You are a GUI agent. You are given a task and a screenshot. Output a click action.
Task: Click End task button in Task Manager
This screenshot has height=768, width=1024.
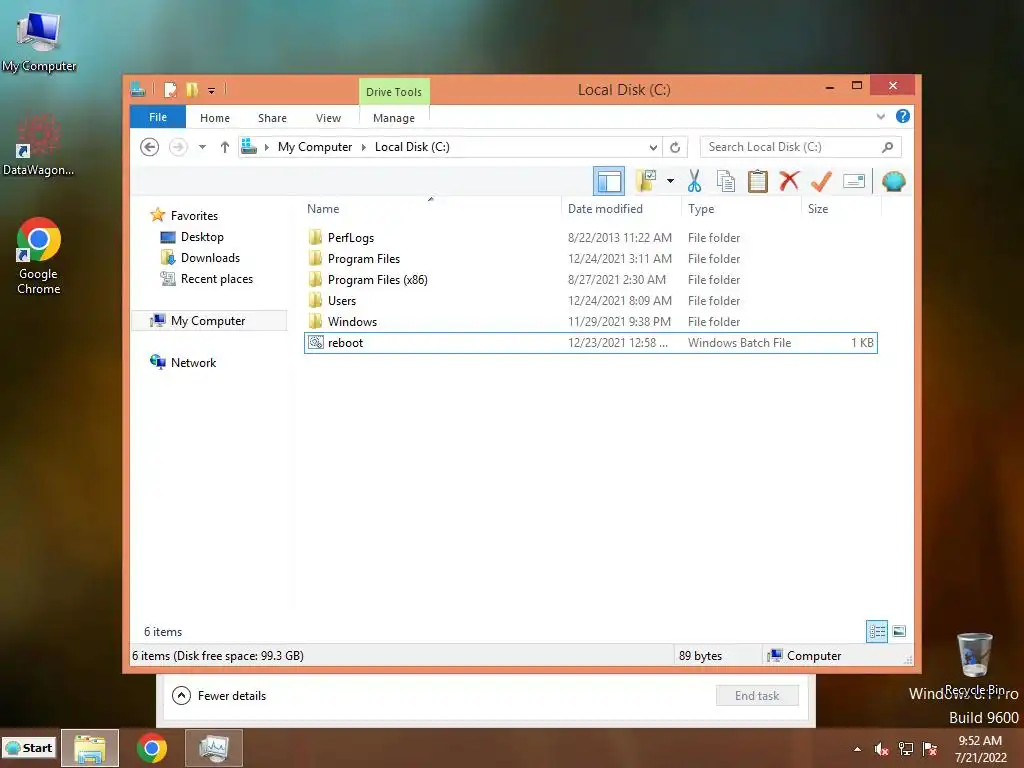(x=757, y=696)
